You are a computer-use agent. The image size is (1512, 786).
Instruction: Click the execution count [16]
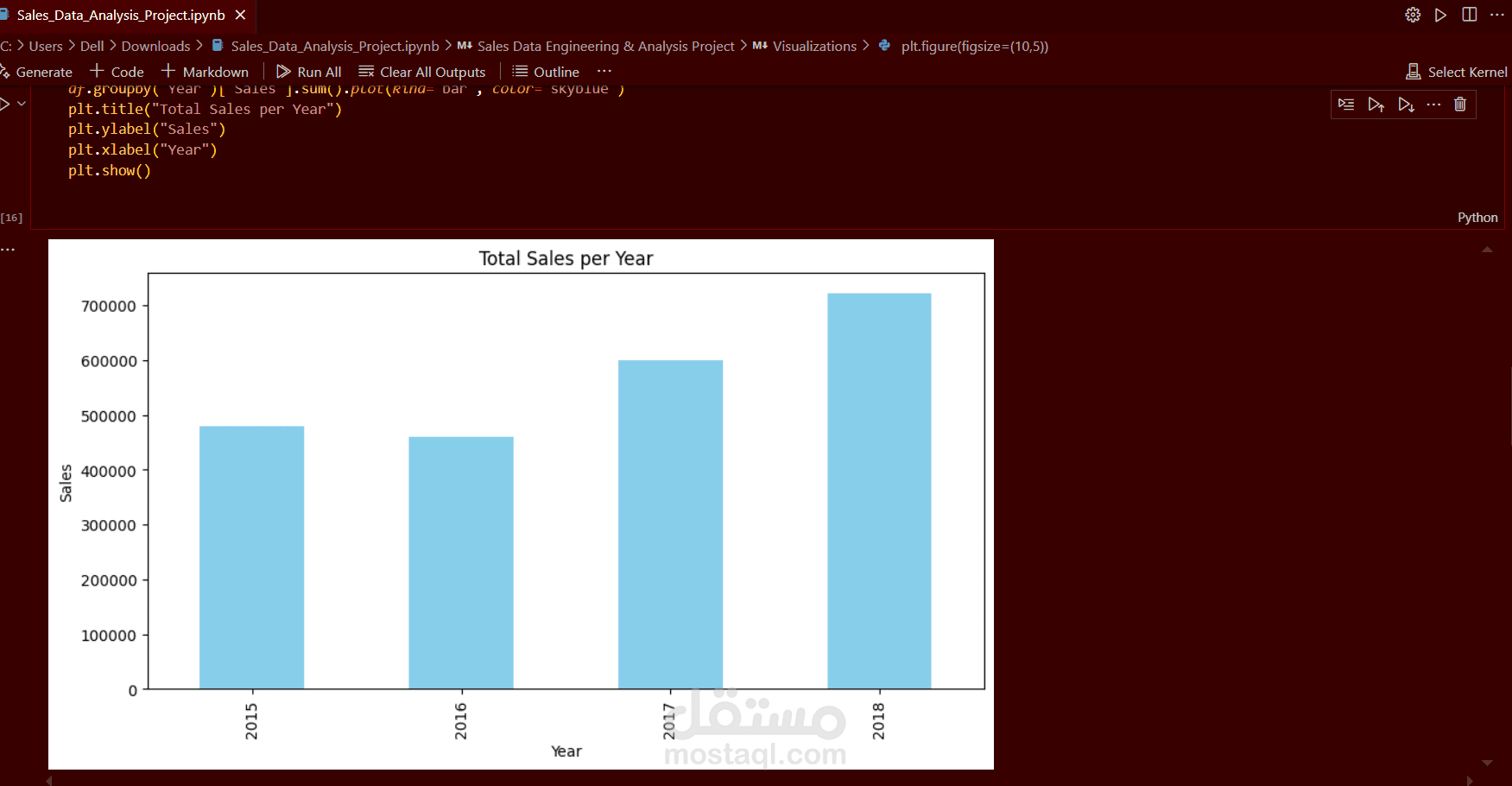(11, 218)
